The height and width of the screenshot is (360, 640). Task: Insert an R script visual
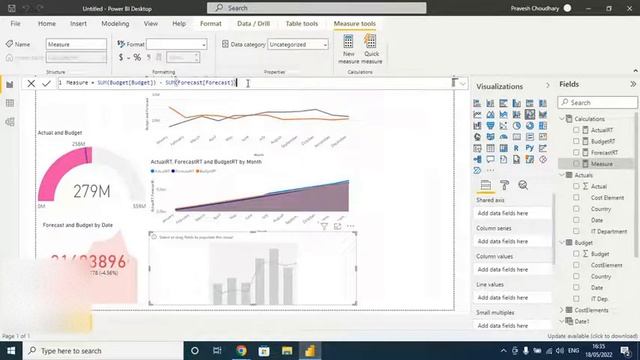pos(516,148)
